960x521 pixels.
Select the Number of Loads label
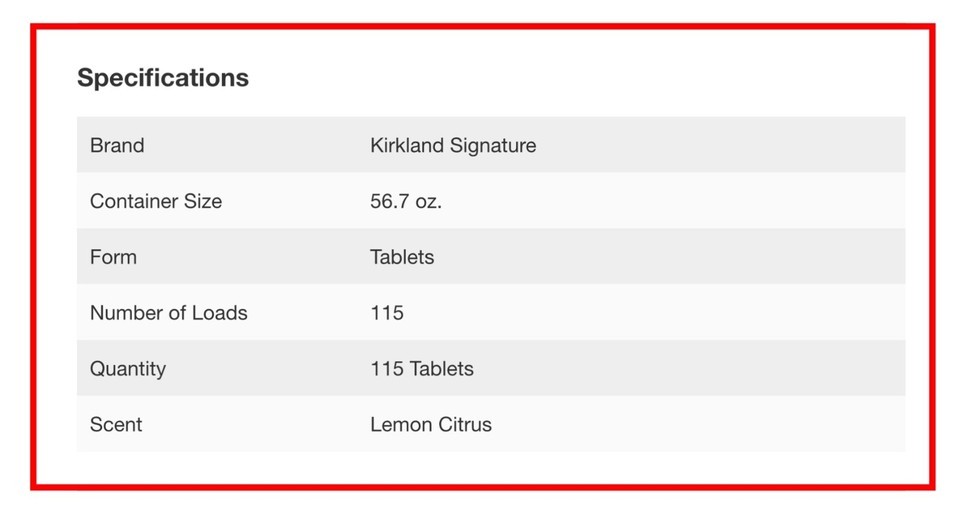click(x=168, y=312)
